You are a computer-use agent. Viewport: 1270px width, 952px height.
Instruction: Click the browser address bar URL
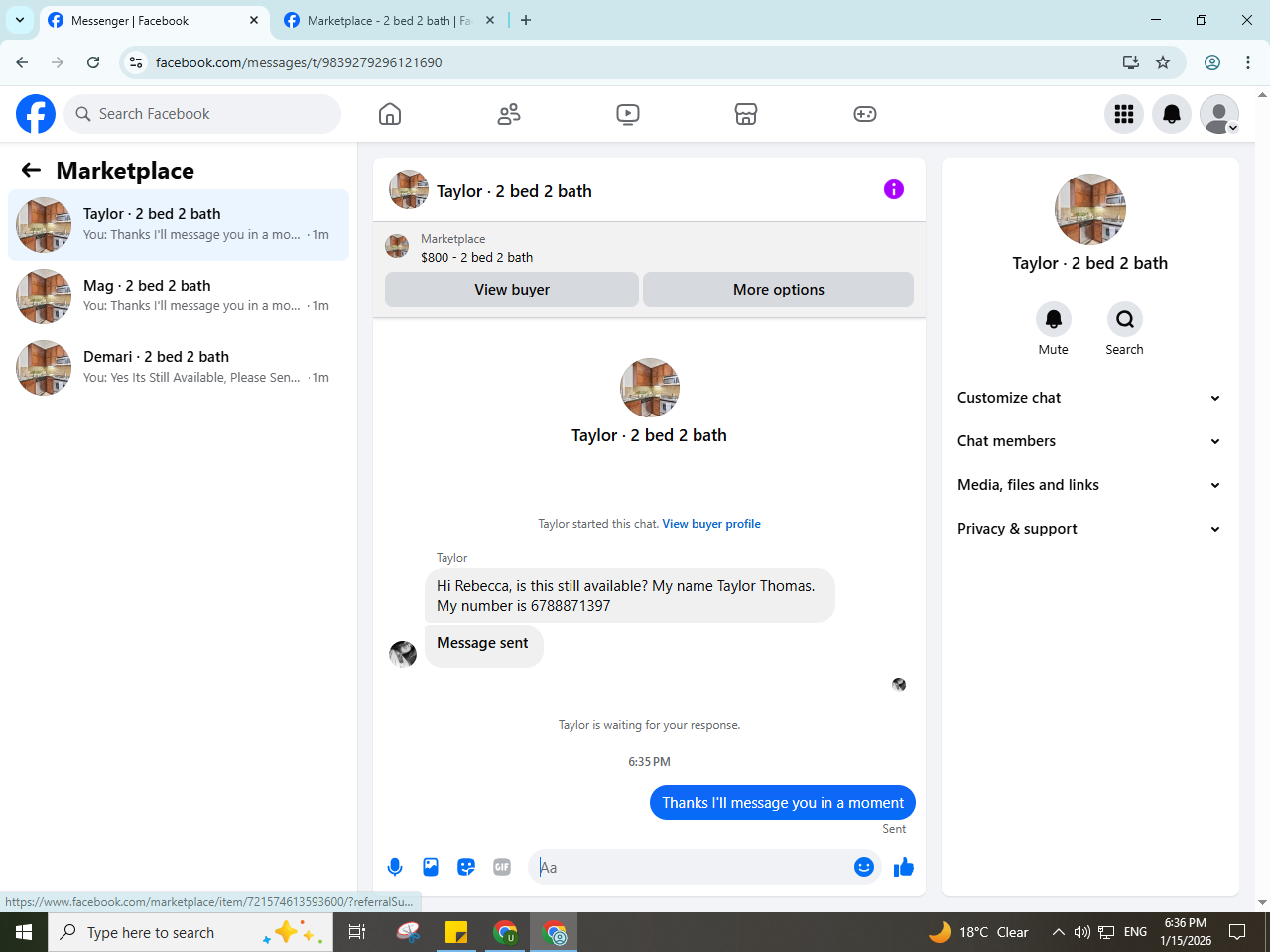[299, 62]
